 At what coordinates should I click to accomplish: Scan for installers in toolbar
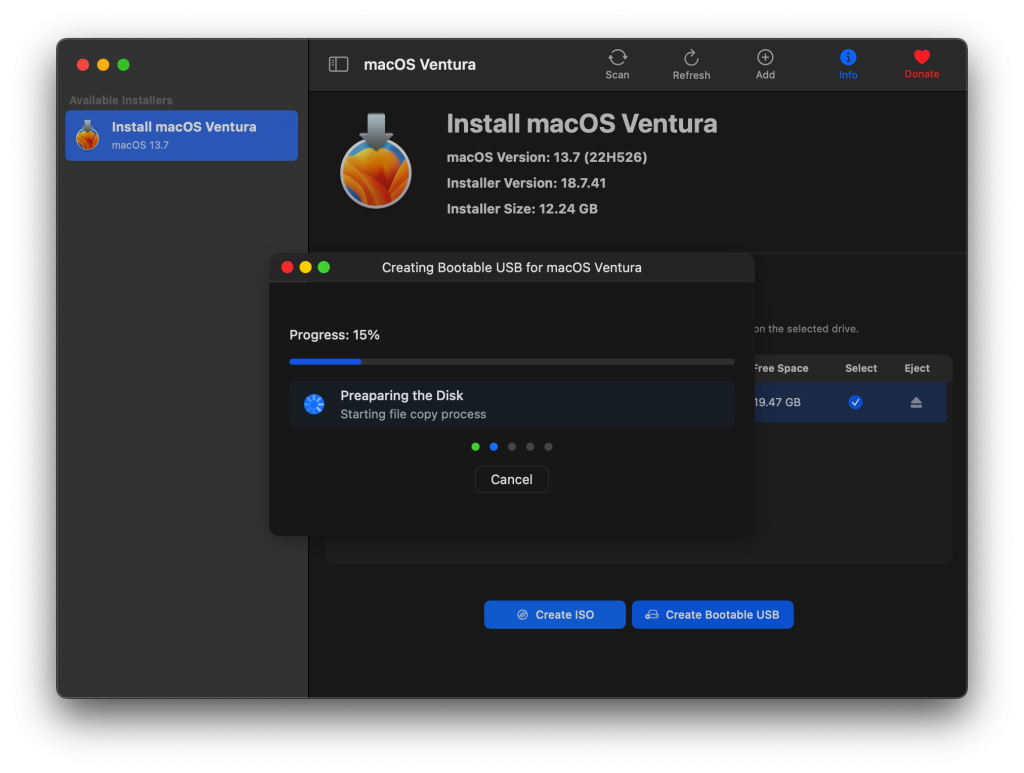[617, 65]
